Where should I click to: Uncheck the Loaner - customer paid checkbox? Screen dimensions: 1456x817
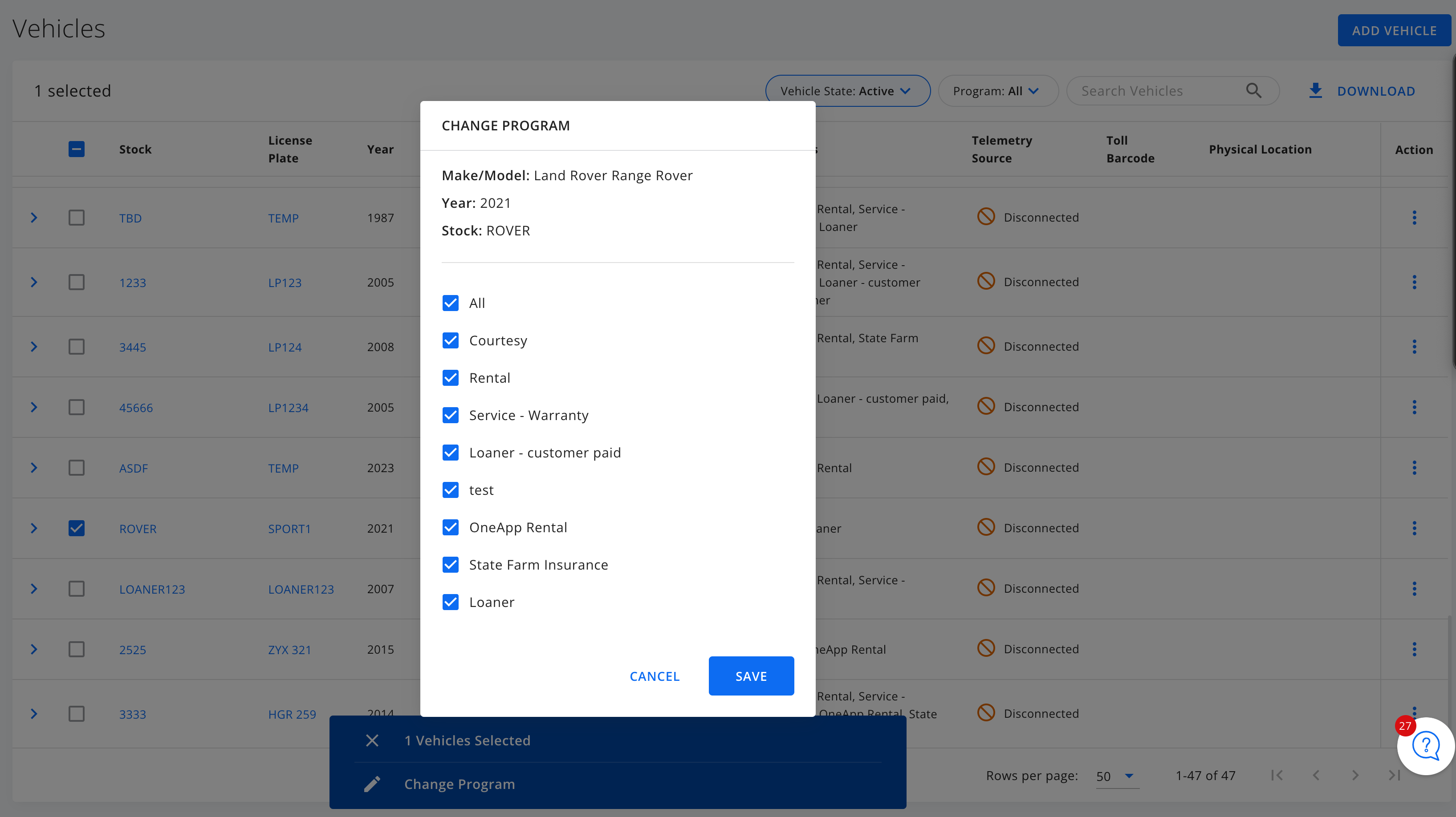451,453
